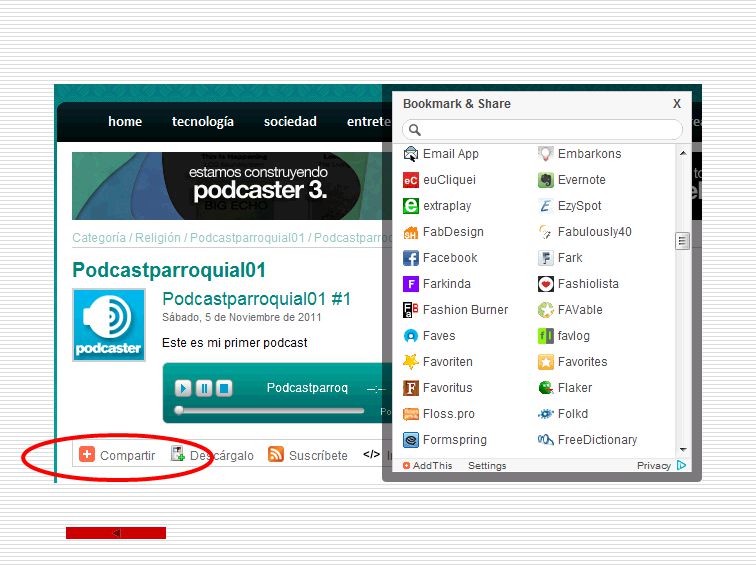The image size is (756, 567).
Task: Play the podcast audio
Action: pyautogui.click(x=183, y=388)
